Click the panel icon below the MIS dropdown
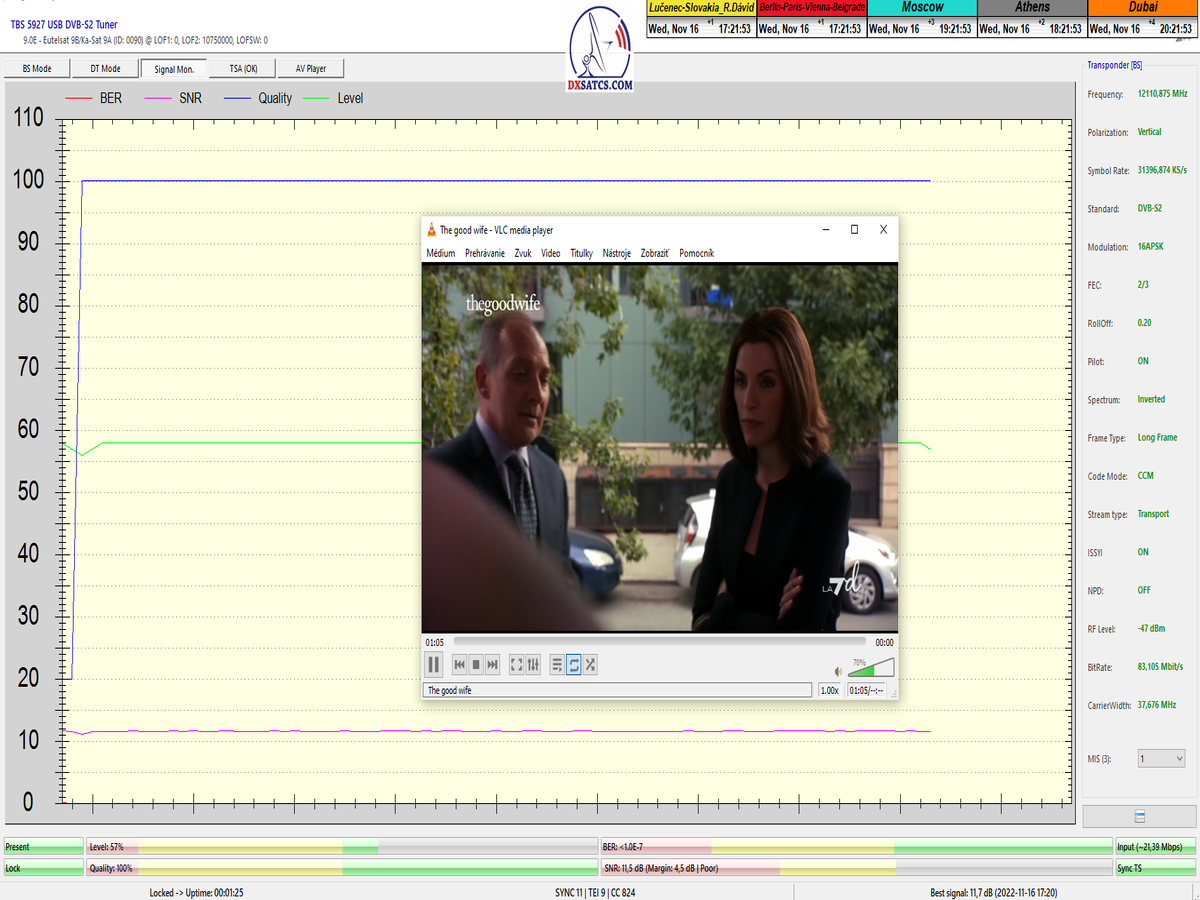This screenshot has width=1200, height=900. [1139, 817]
